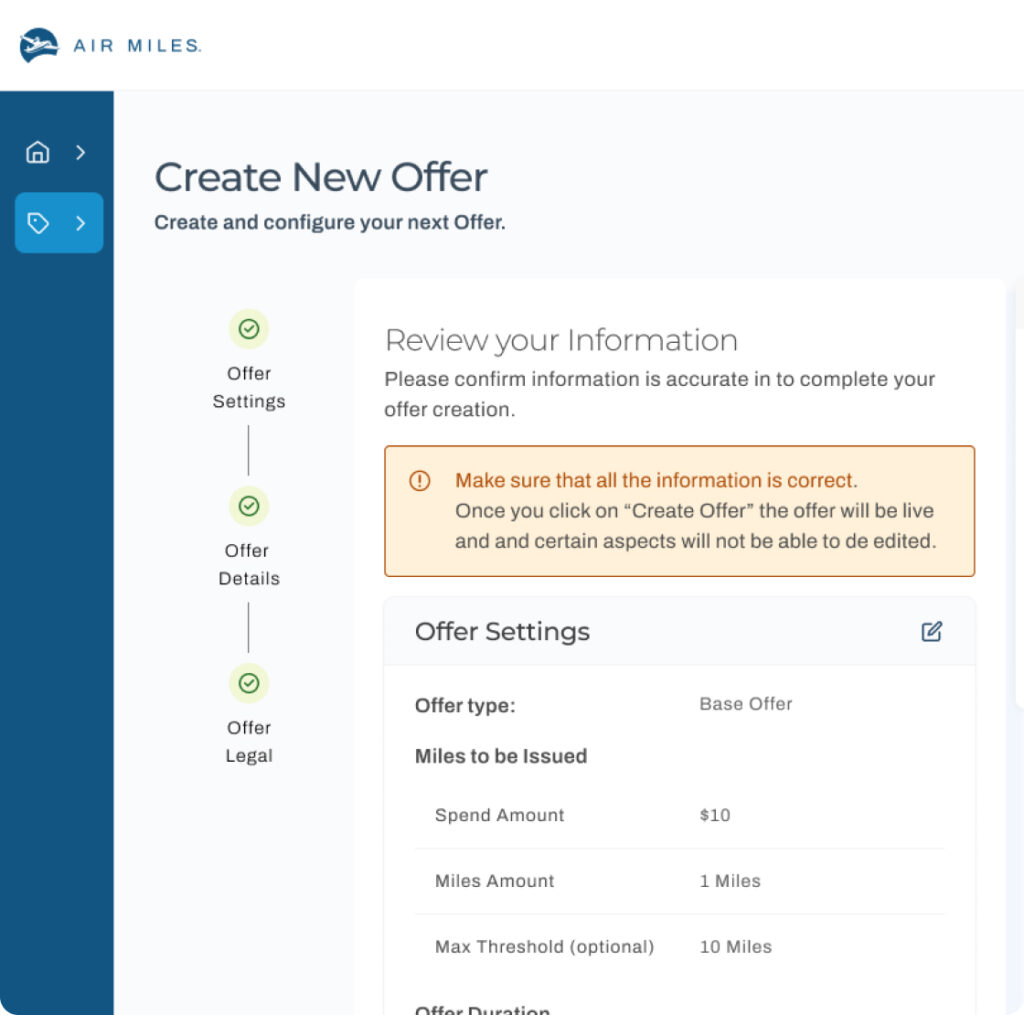Go to the Offer Settings step label
This screenshot has width=1024, height=1015.
[x=249, y=387]
